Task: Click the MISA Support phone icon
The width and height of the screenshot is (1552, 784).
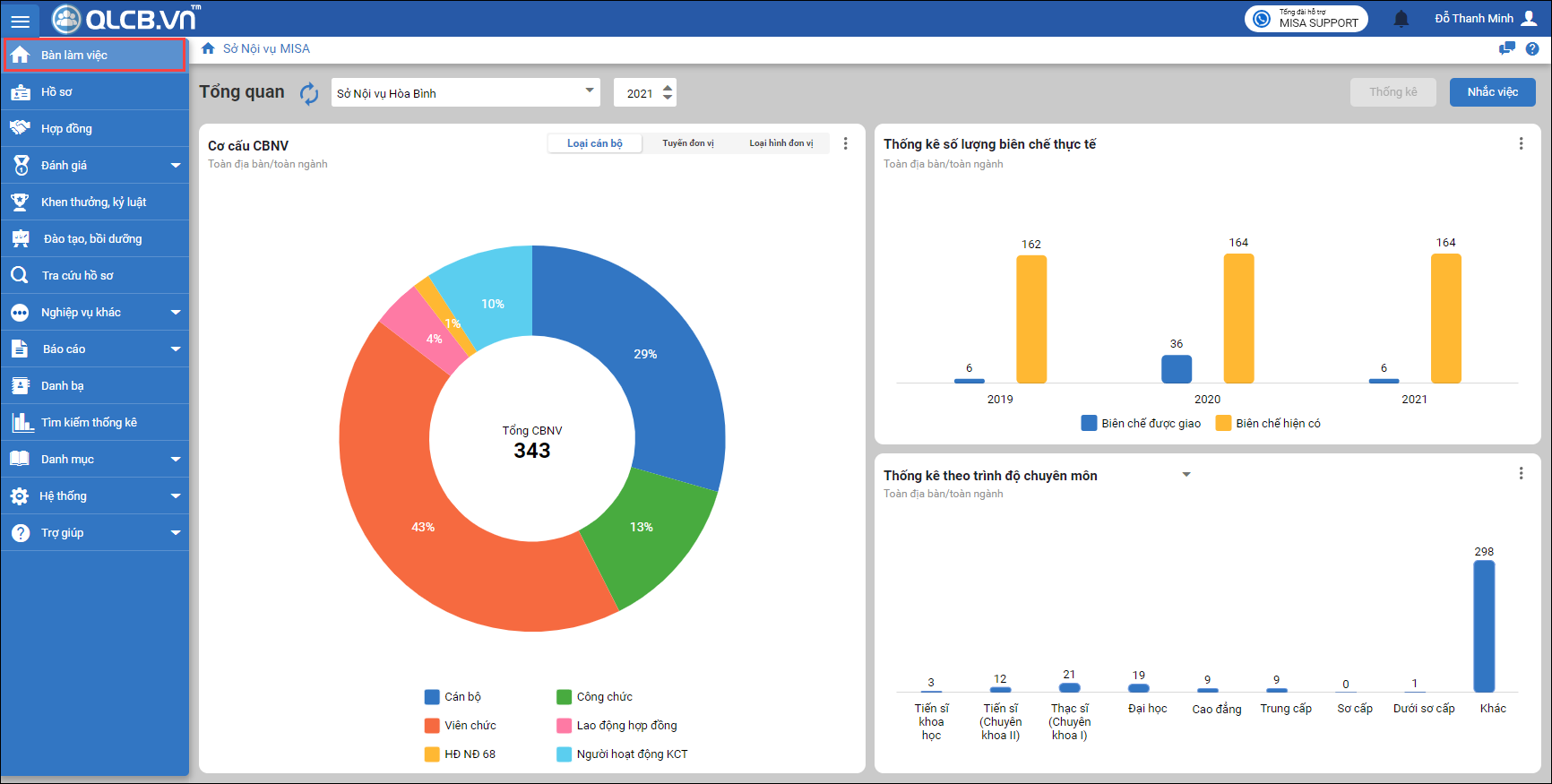Action: tap(1262, 19)
